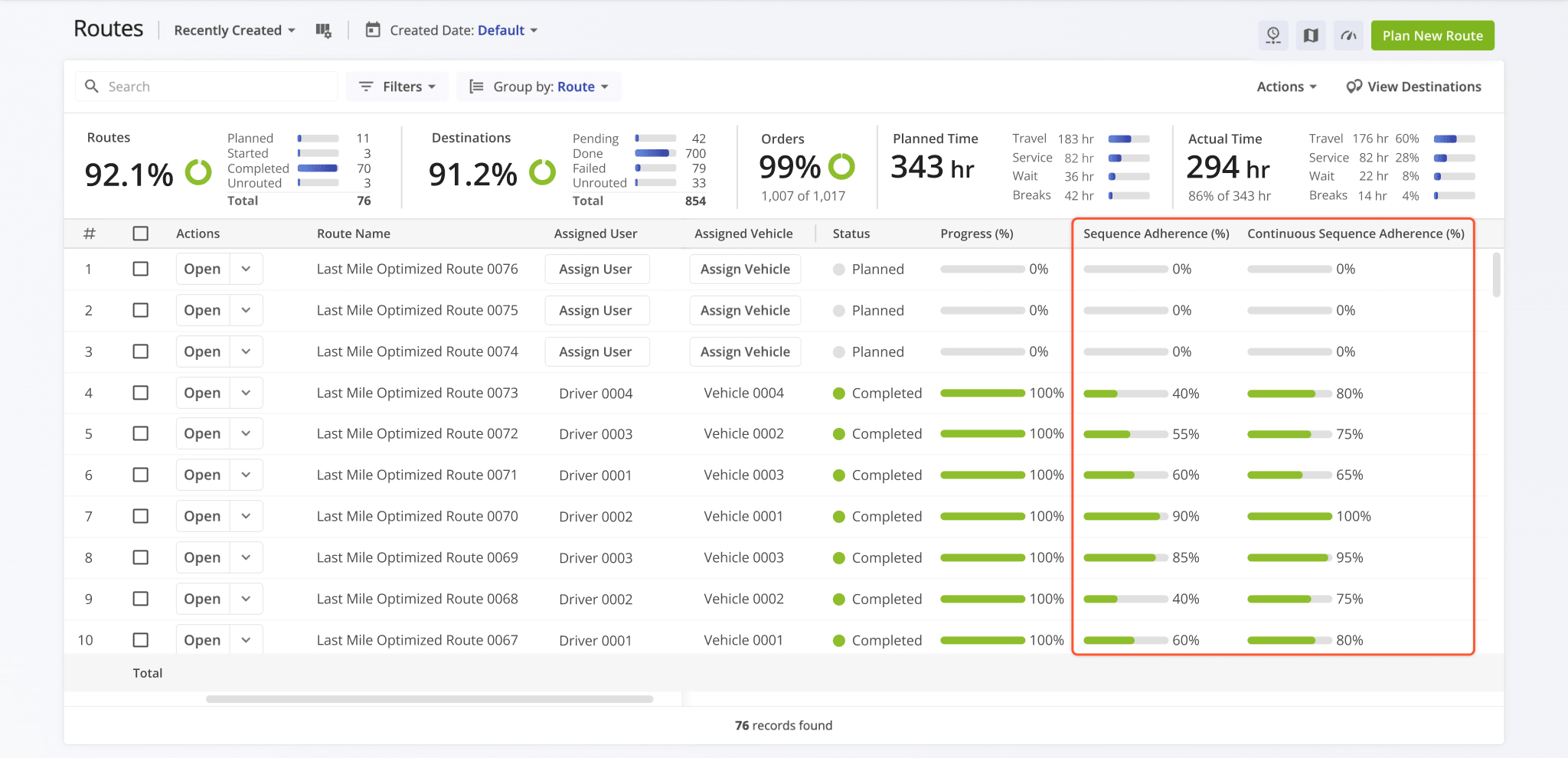Image resolution: width=1568 pixels, height=758 pixels.
Task: Click the search magnifier icon
Action: point(92,87)
